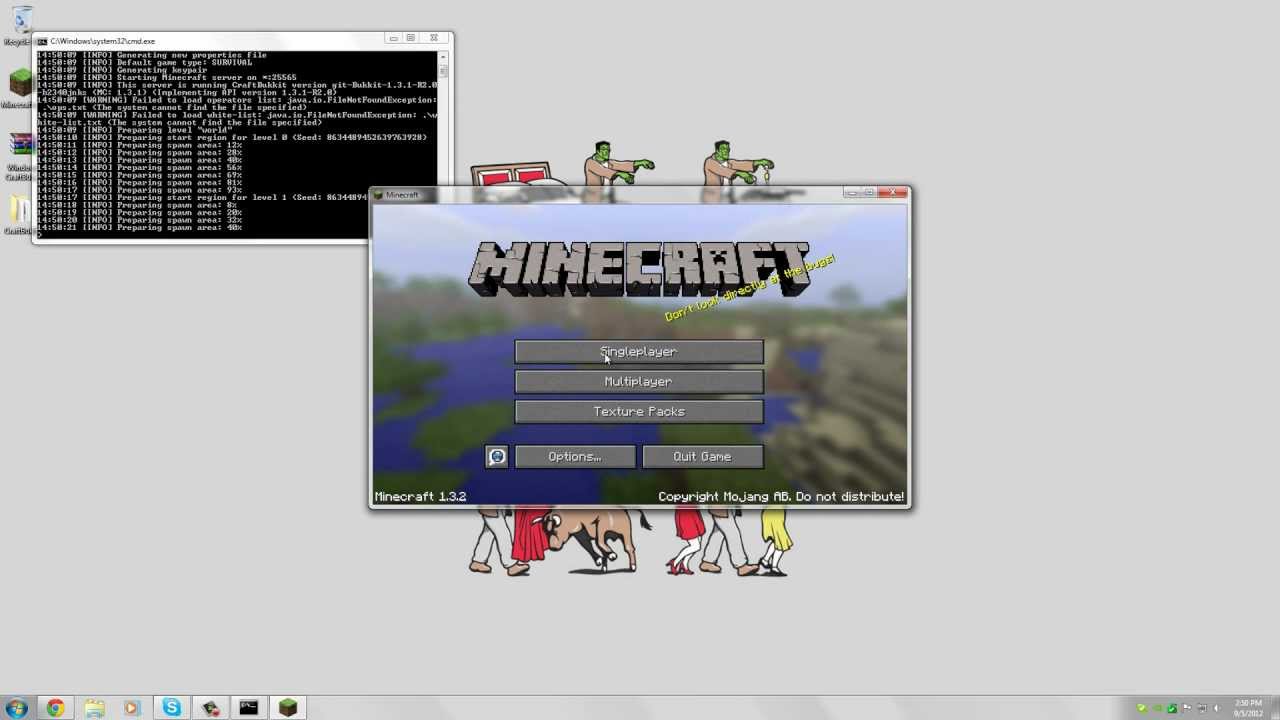The width and height of the screenshot is (1280, 720).
Task: Click the green checkmark box tray icon
Action: [1172, 708]
